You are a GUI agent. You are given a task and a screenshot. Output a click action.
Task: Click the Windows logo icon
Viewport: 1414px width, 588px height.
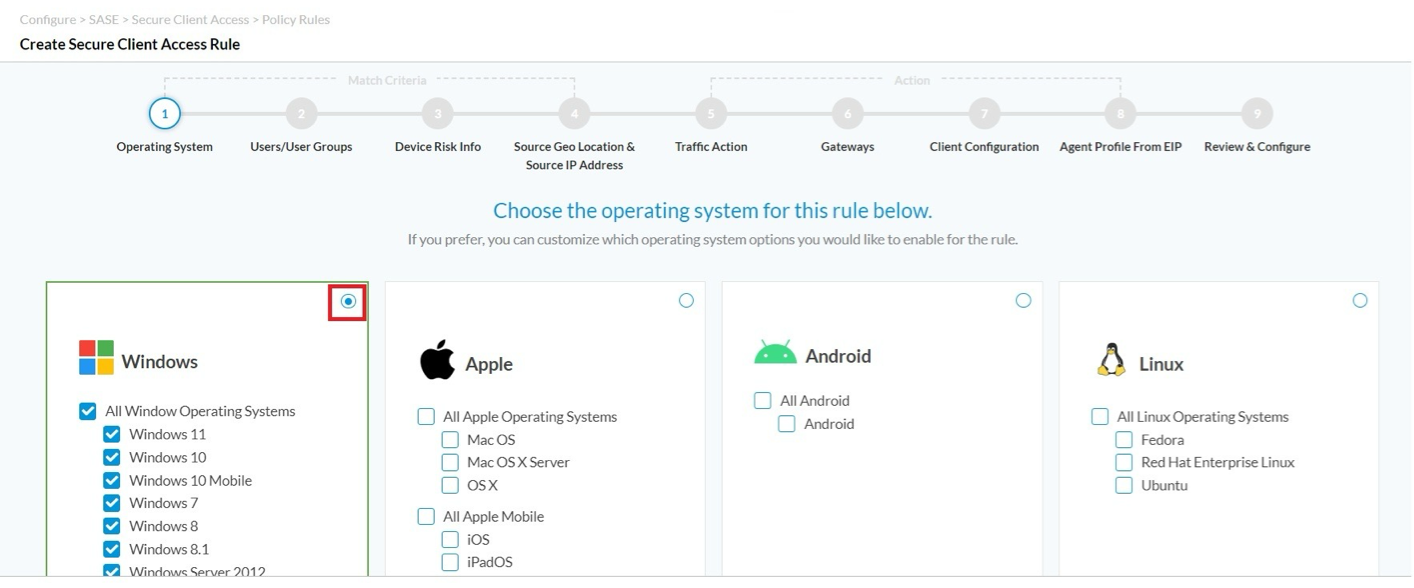(x=96, y=358)
